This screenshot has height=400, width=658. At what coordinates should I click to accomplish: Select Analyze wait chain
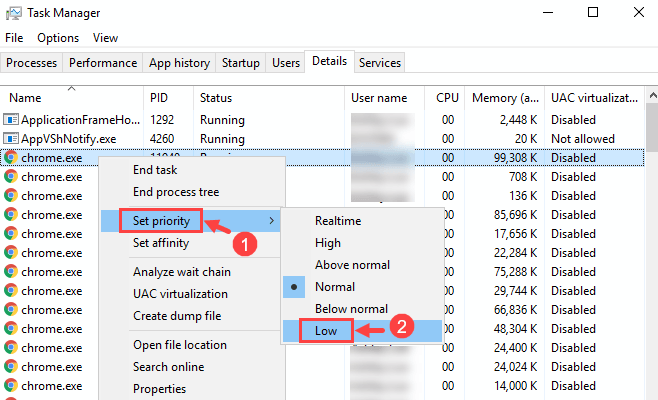click(193, 272)
